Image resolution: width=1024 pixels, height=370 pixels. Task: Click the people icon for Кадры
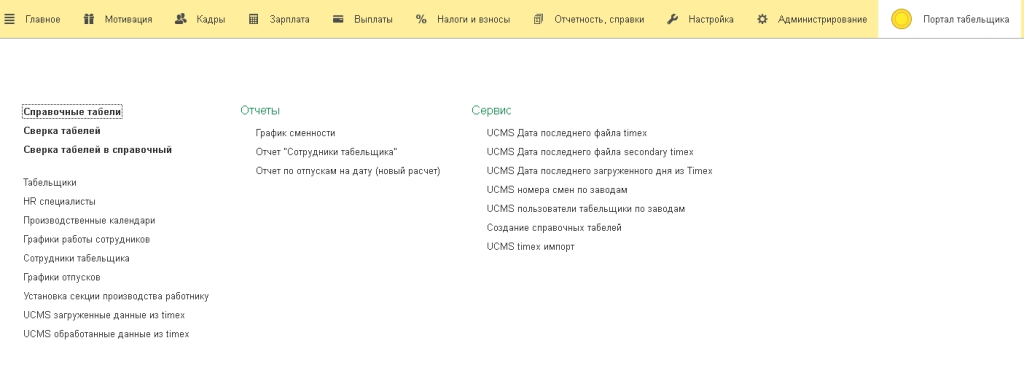[181, 19]
